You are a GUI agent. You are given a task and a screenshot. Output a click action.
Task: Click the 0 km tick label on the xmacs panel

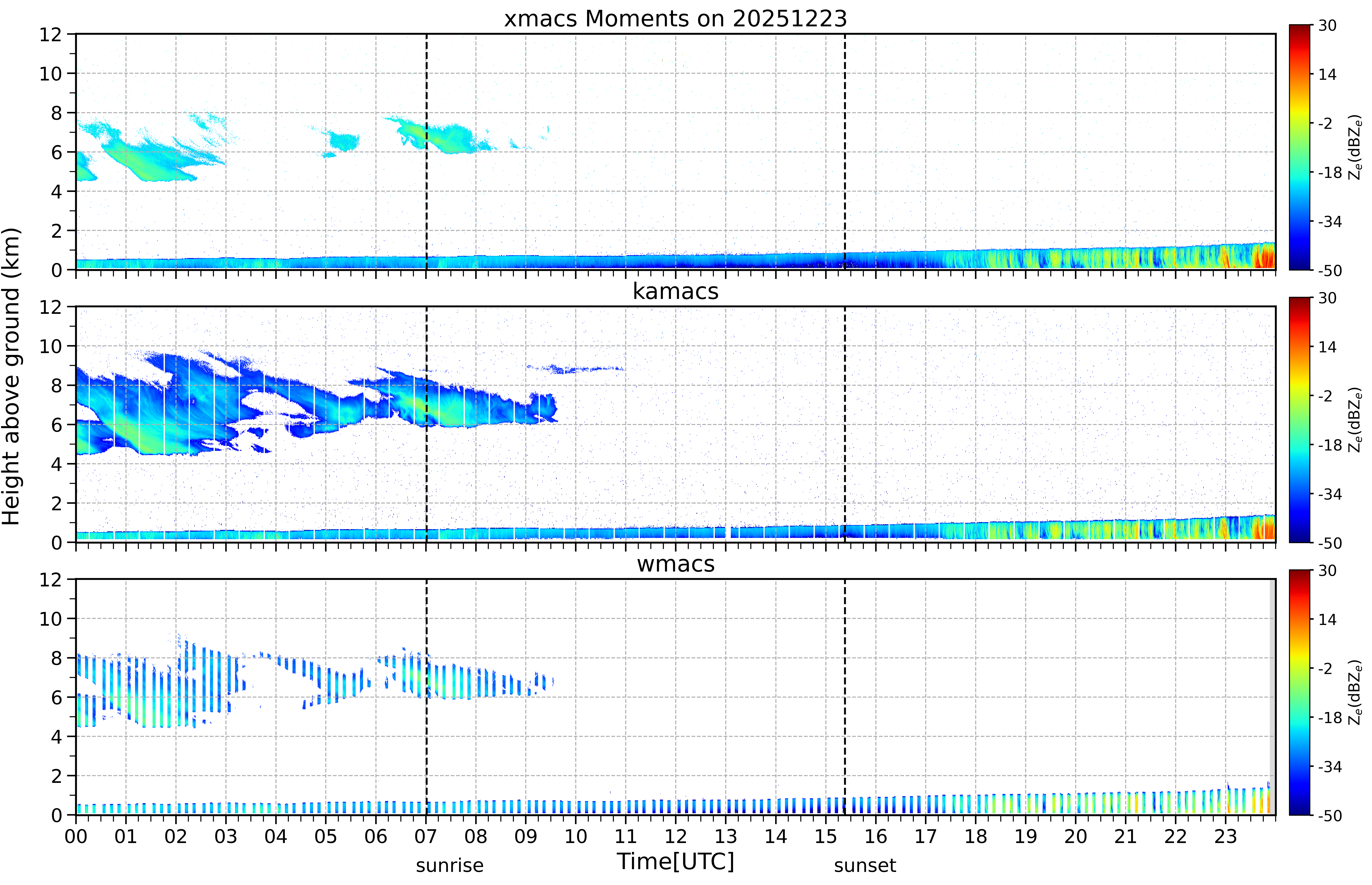pos(56,270)
